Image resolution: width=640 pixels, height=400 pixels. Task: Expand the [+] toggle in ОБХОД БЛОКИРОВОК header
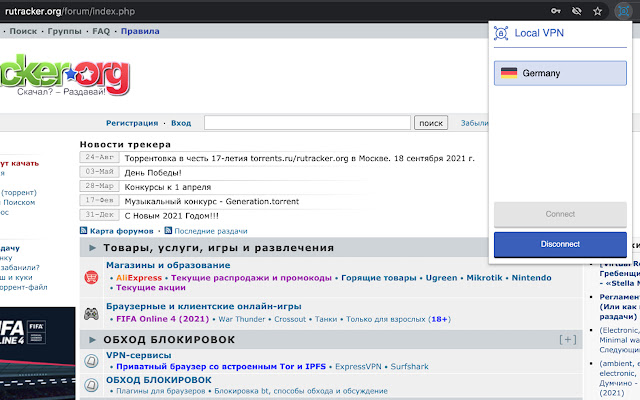pyautogui.click(x=567, y=340)
